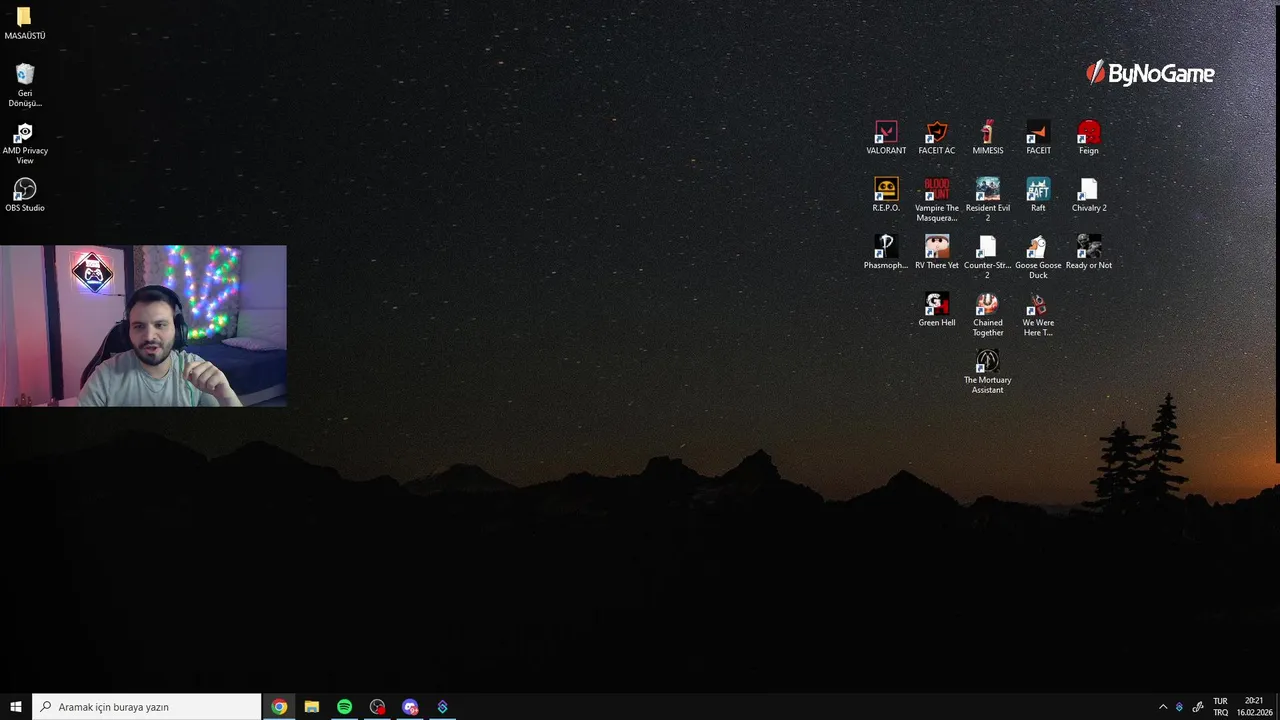Select the We Were Here Together shortcut

(x=1038, y=315)
